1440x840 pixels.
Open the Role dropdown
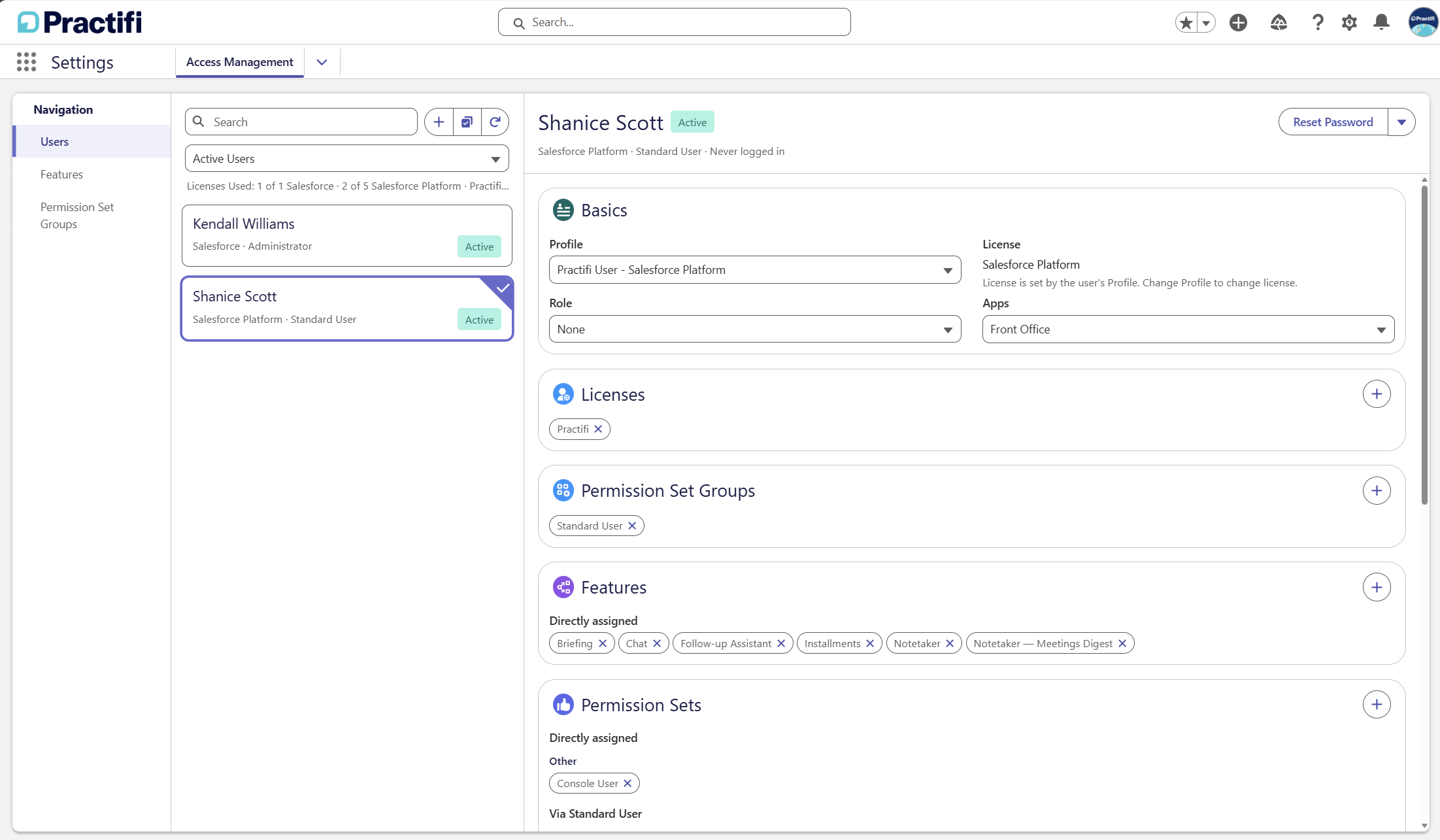coord(755,329)
